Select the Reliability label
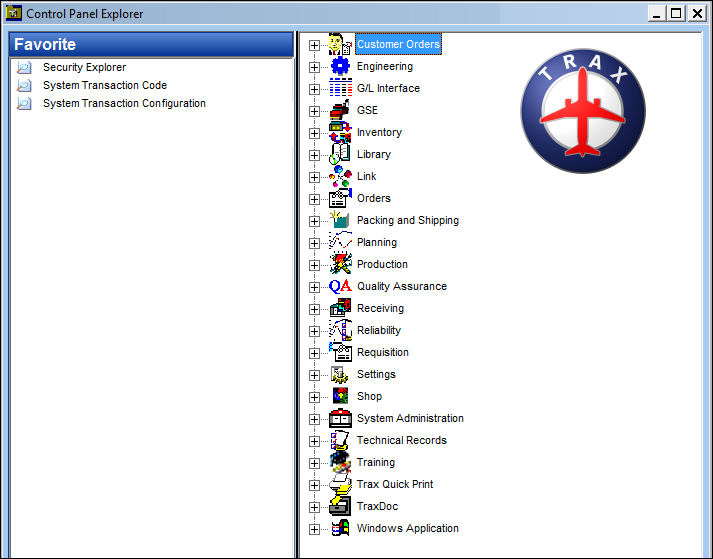 [379, 330]
